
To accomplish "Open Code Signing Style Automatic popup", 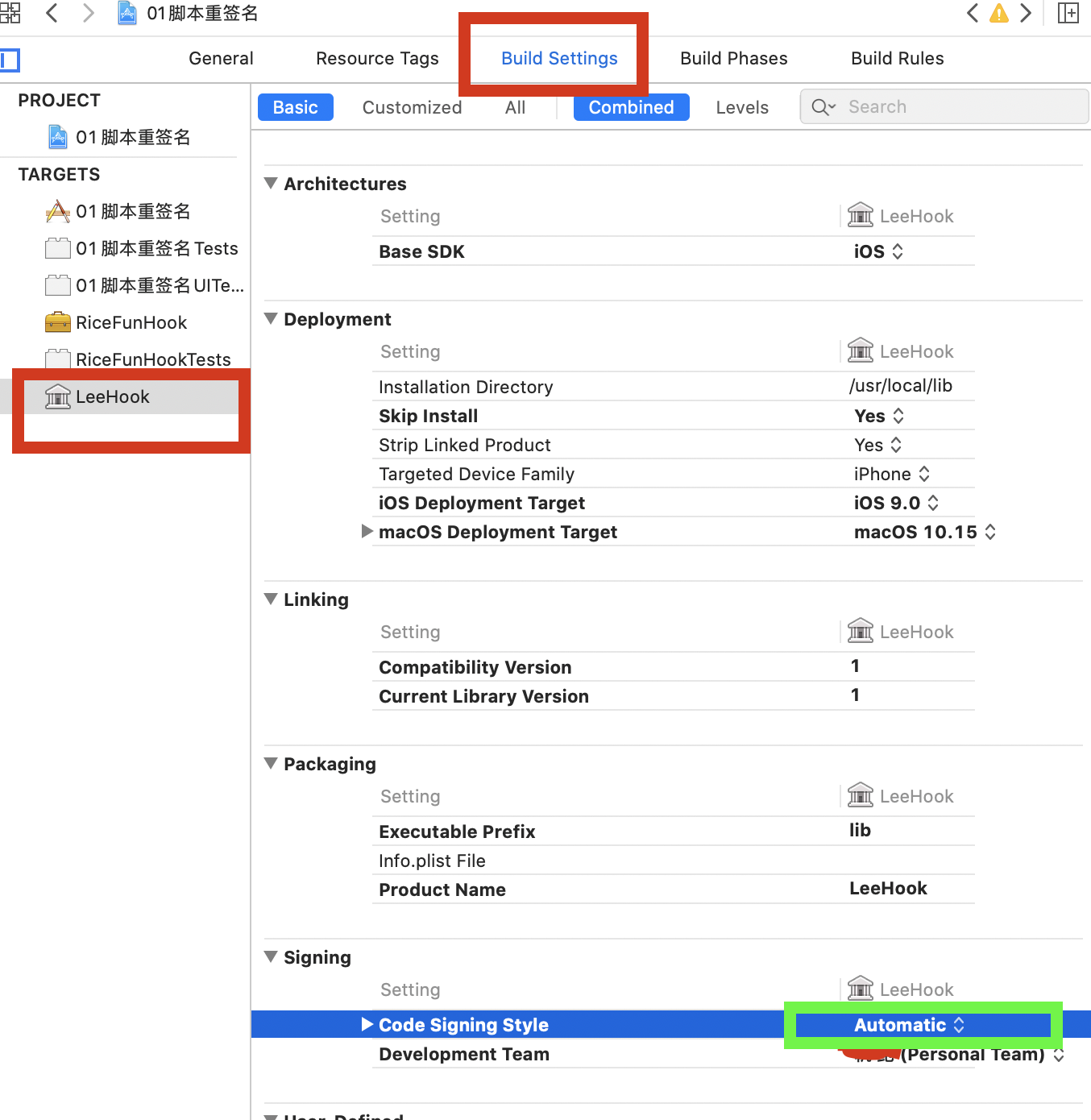I will click(x=910, y=1025).
